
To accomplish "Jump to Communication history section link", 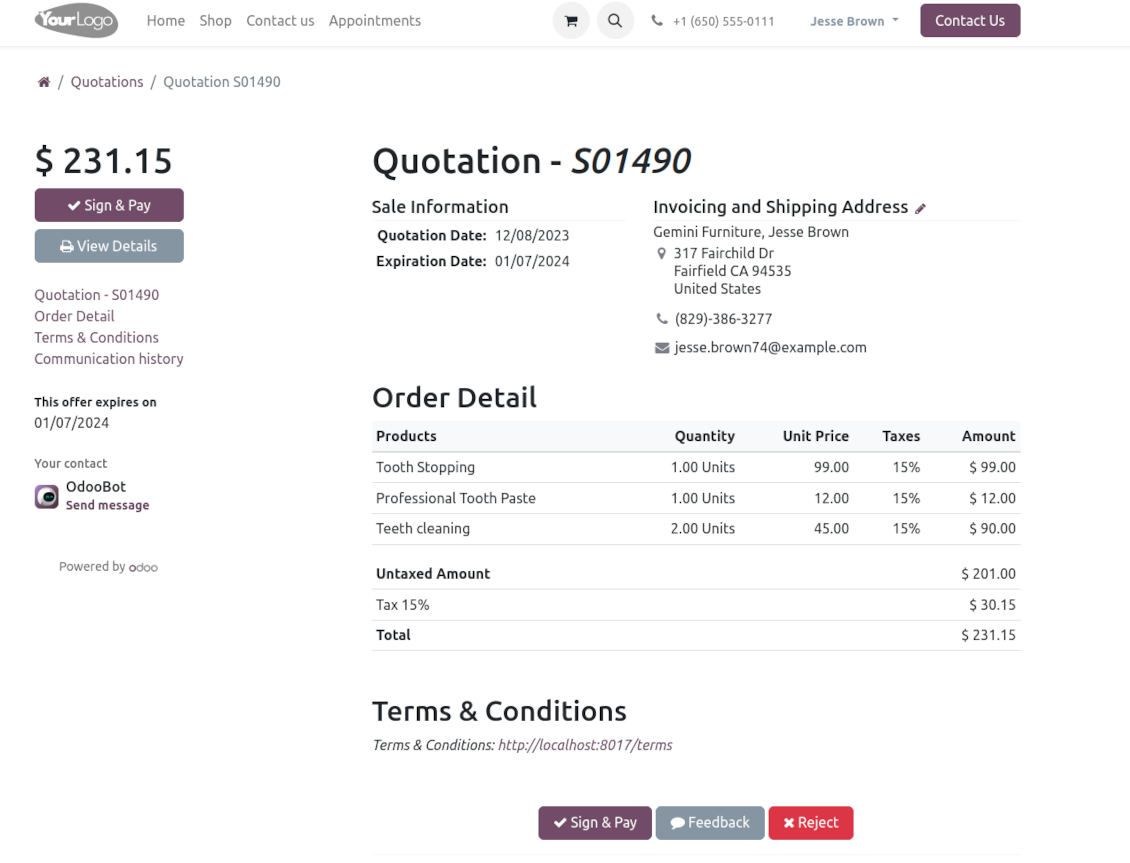I will pyautogui.click(x=109, y=359).
